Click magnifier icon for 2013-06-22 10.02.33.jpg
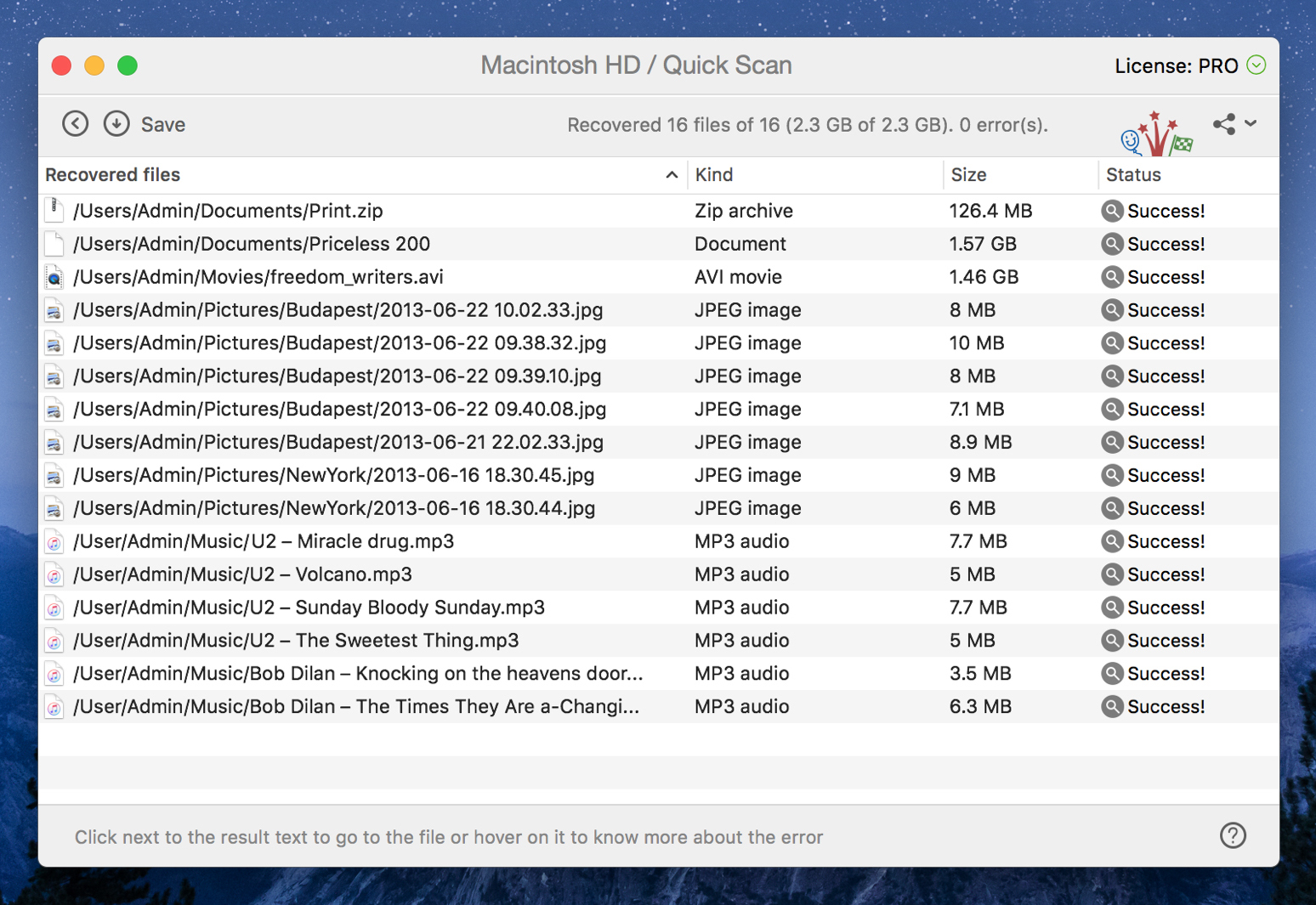1316x905 pixels. coord(1112,310)
